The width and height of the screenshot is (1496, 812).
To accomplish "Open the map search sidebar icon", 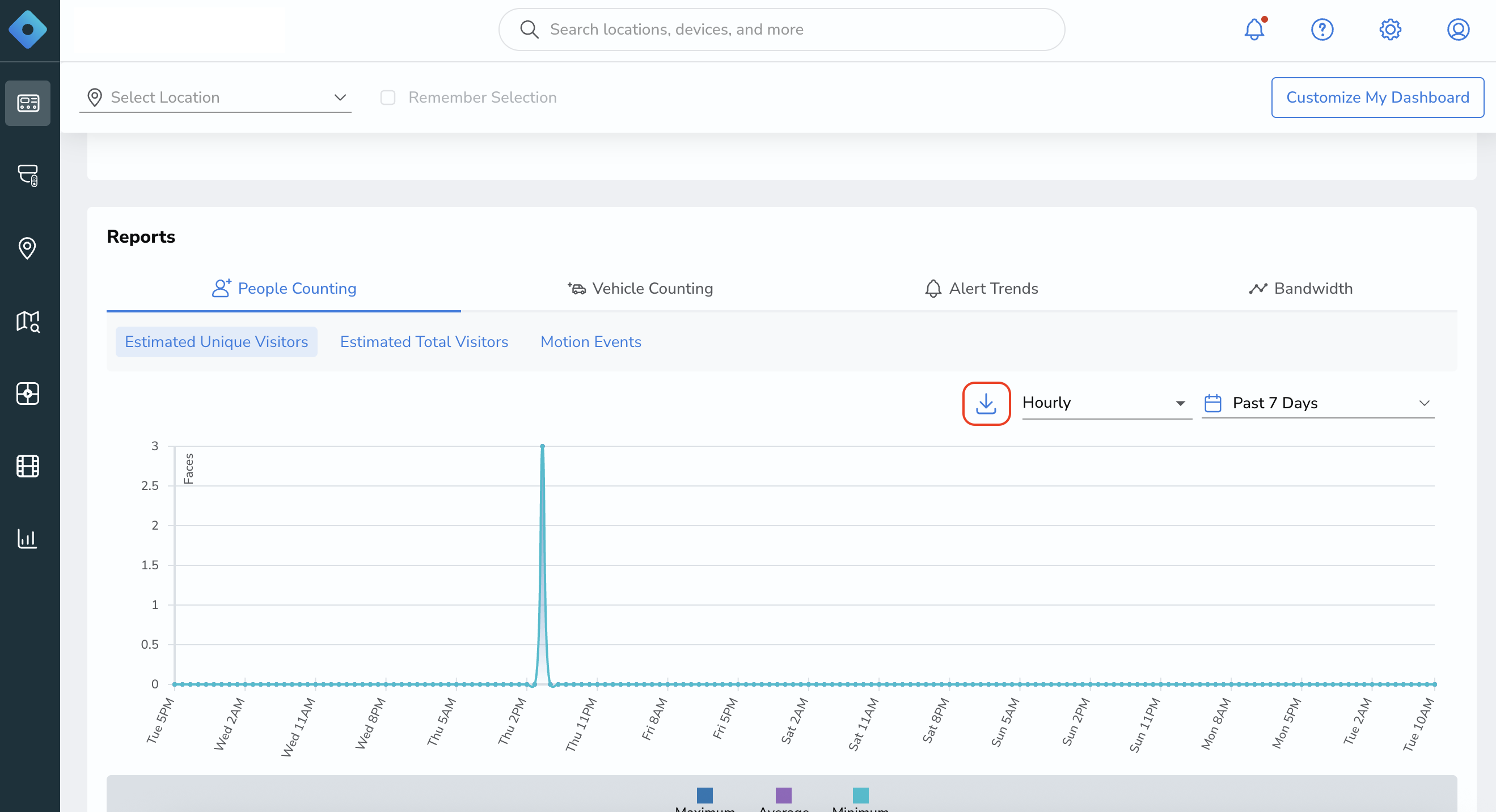I will pos(27,321).
